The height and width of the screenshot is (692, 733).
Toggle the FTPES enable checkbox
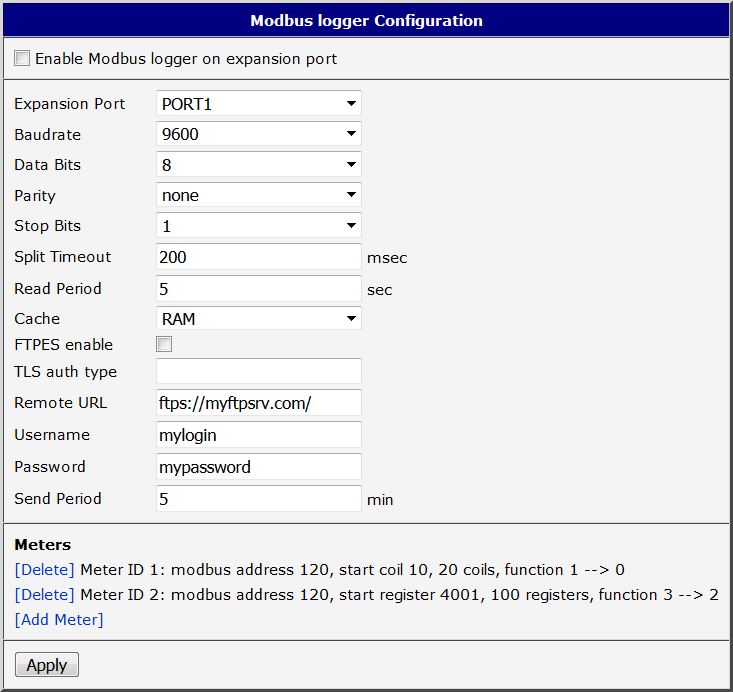coord(164,344)
